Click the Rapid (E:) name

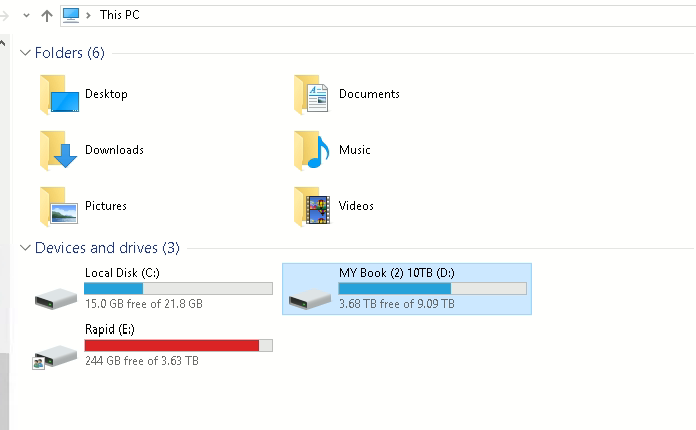coord(110,329)
